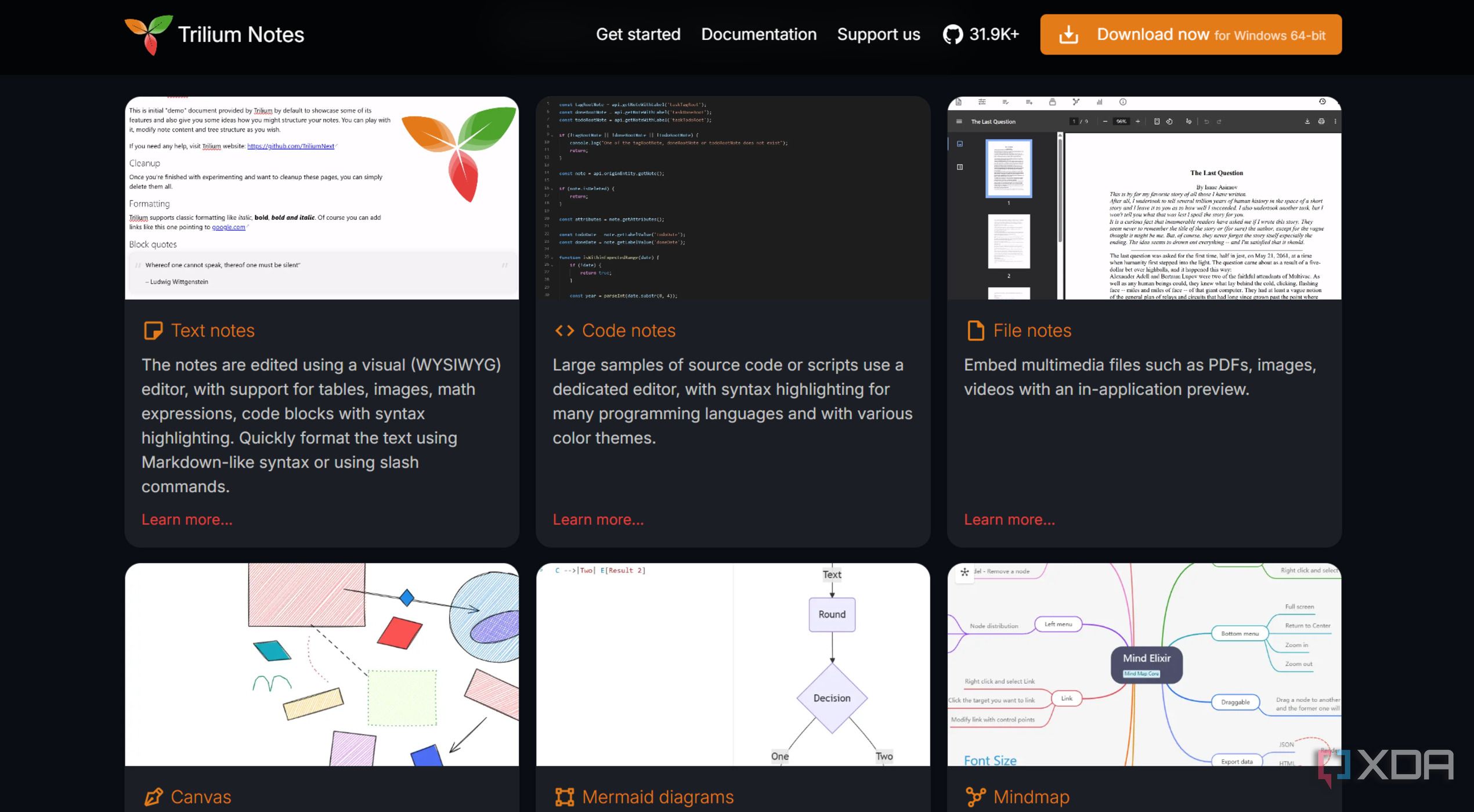Follow Learn more link under Text notes
This screenshot has height=812, width=1474.
pos(187,520)
